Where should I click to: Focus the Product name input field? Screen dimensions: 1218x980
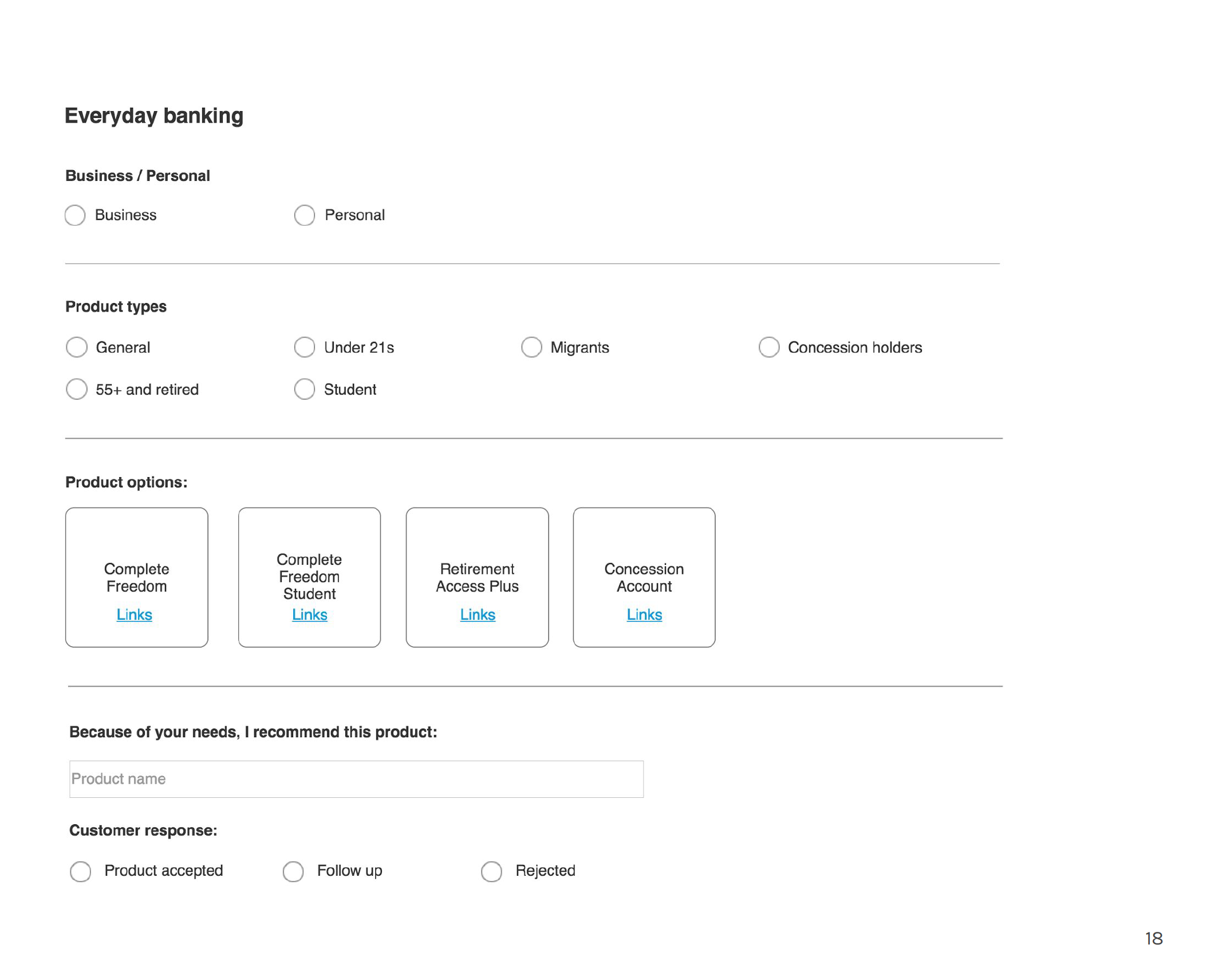(356, 779)
